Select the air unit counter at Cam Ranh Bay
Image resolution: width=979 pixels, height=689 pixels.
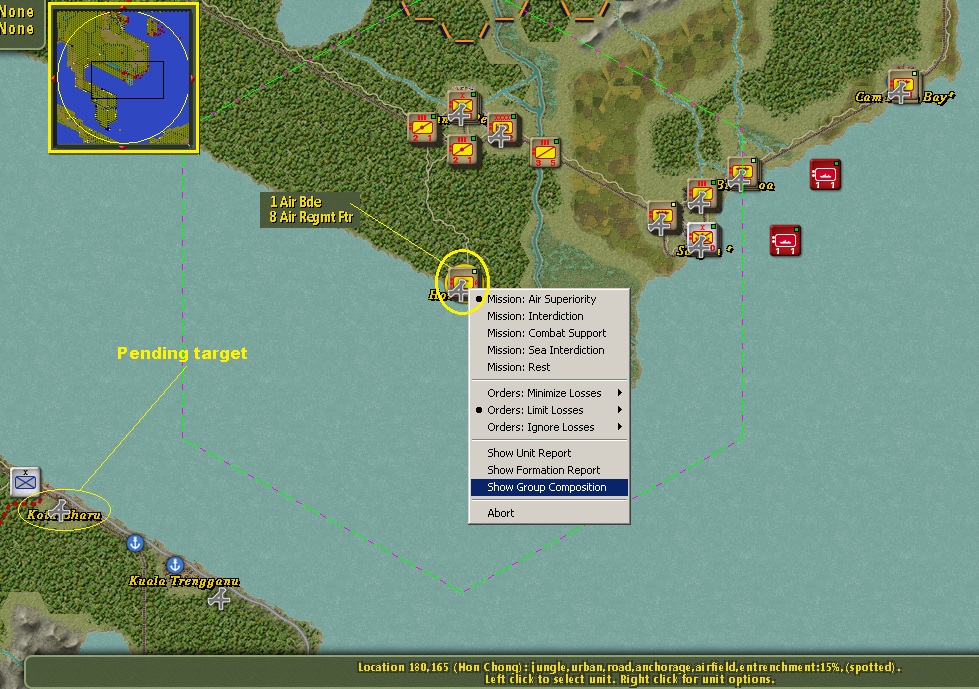coord(903,87)
